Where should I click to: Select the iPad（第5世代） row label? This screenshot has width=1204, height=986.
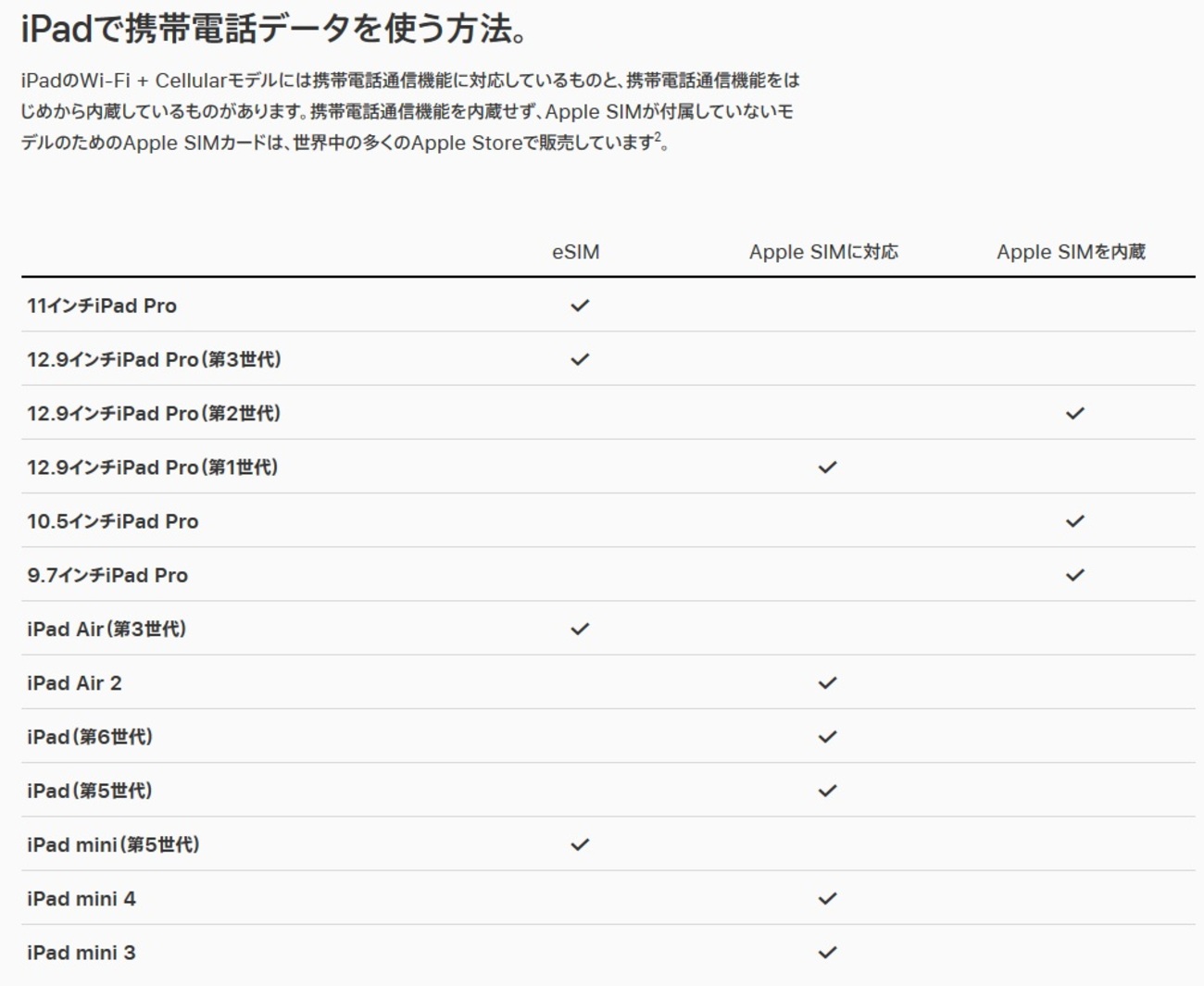[90, 791]
